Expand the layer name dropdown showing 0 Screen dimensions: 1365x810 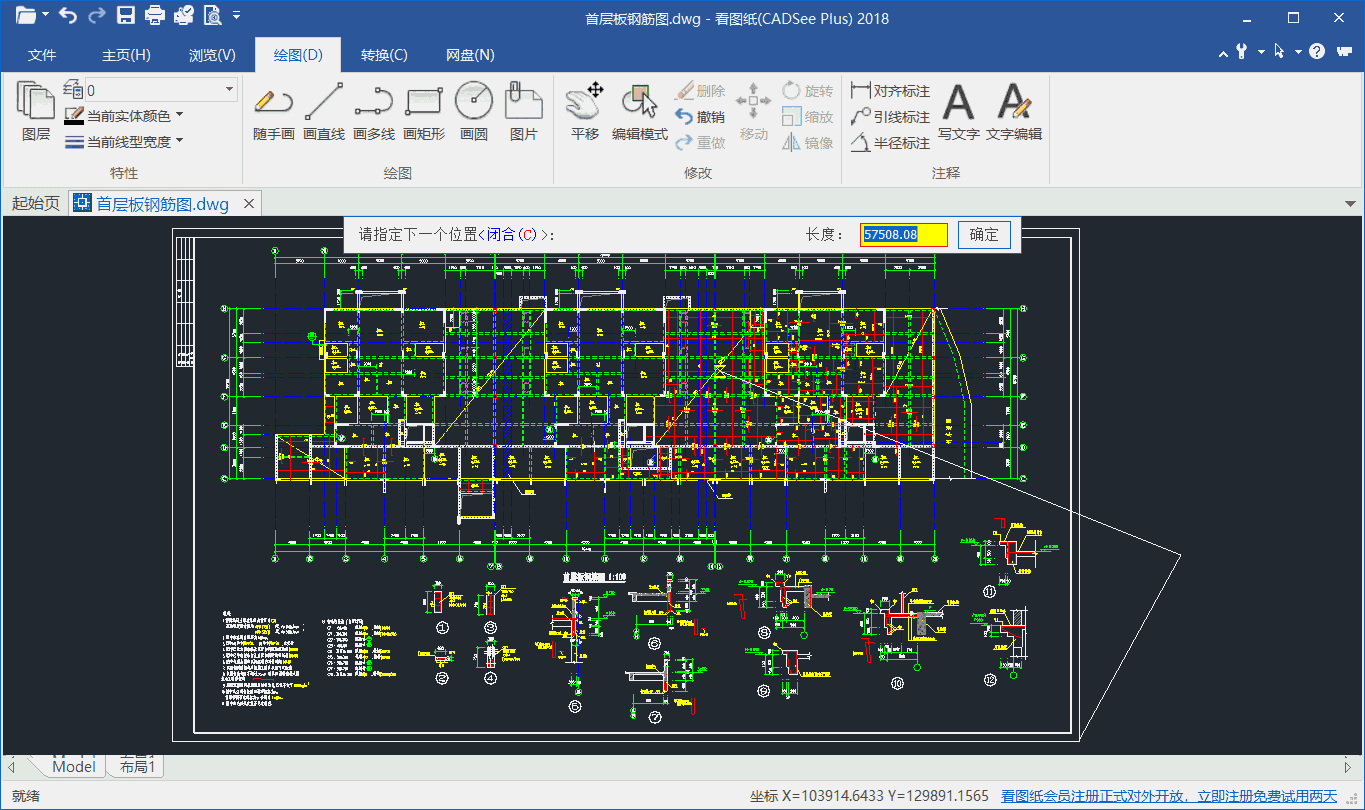click(229, 90)
